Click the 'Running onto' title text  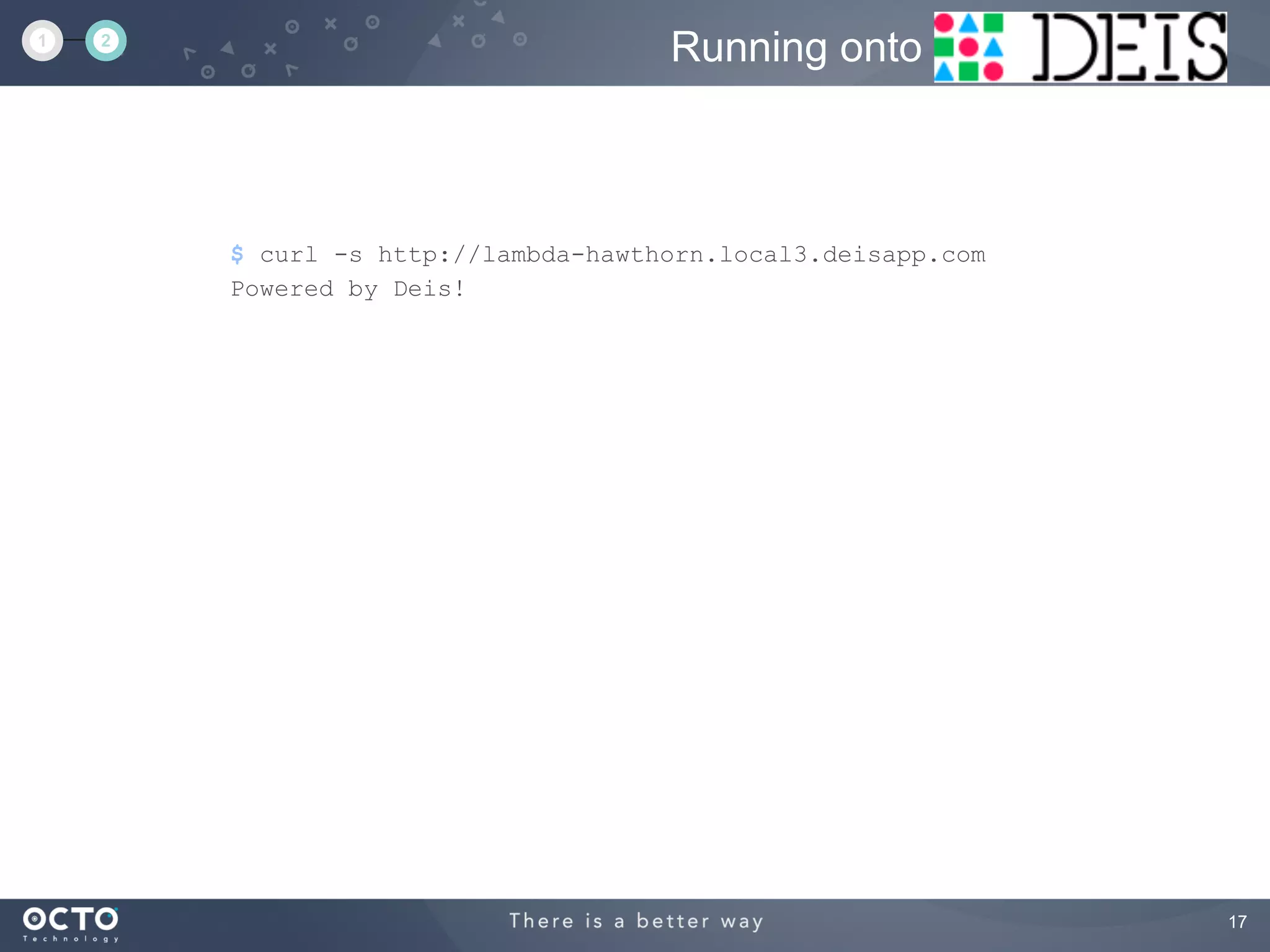796,47
